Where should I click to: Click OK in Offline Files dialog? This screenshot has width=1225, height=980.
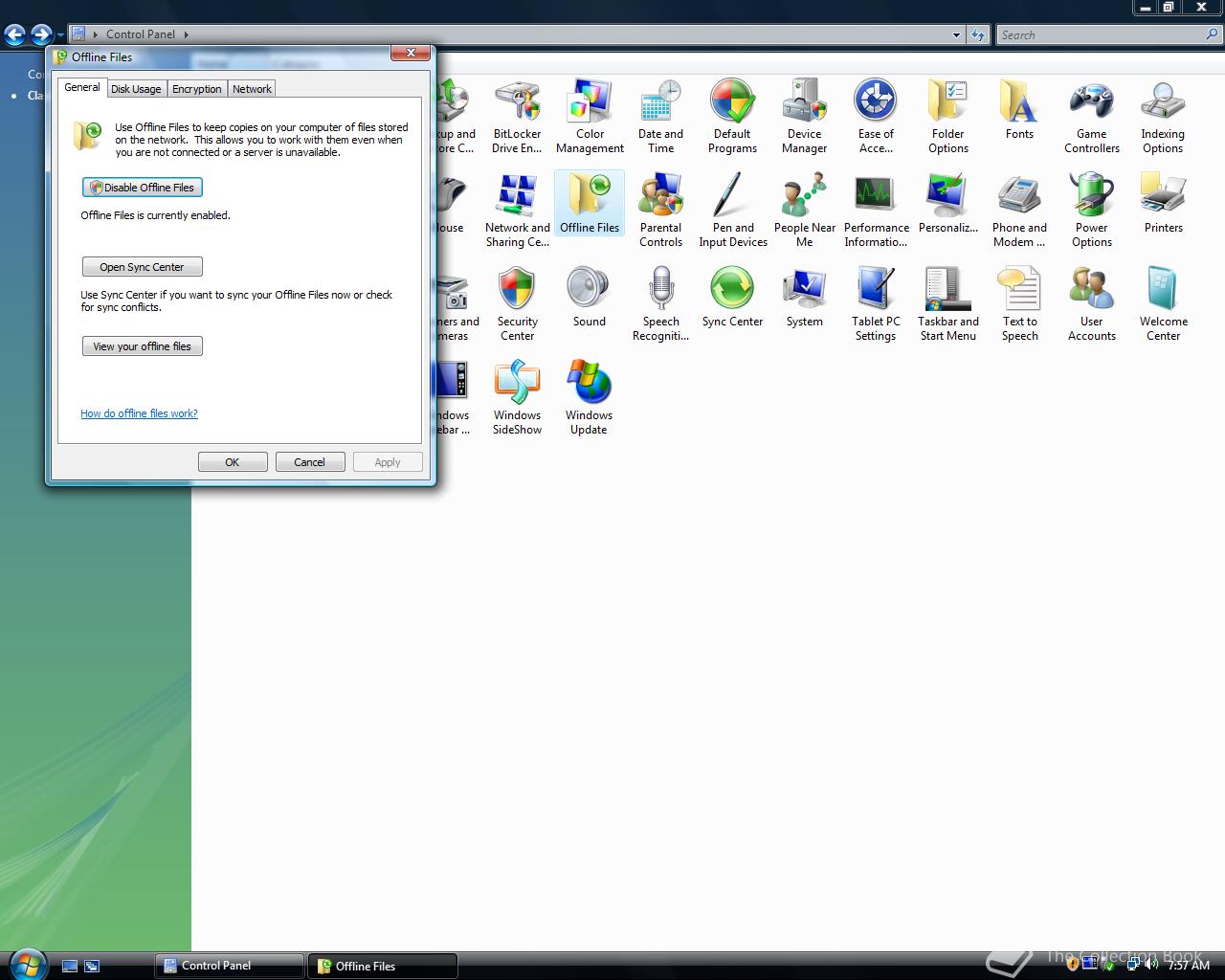(x=233, y=462)
